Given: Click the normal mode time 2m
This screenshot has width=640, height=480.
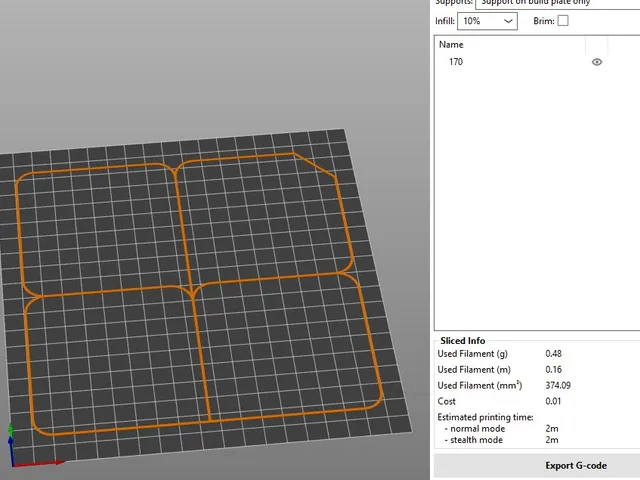Looking at the screenshot, I should (x=552, y=429).
